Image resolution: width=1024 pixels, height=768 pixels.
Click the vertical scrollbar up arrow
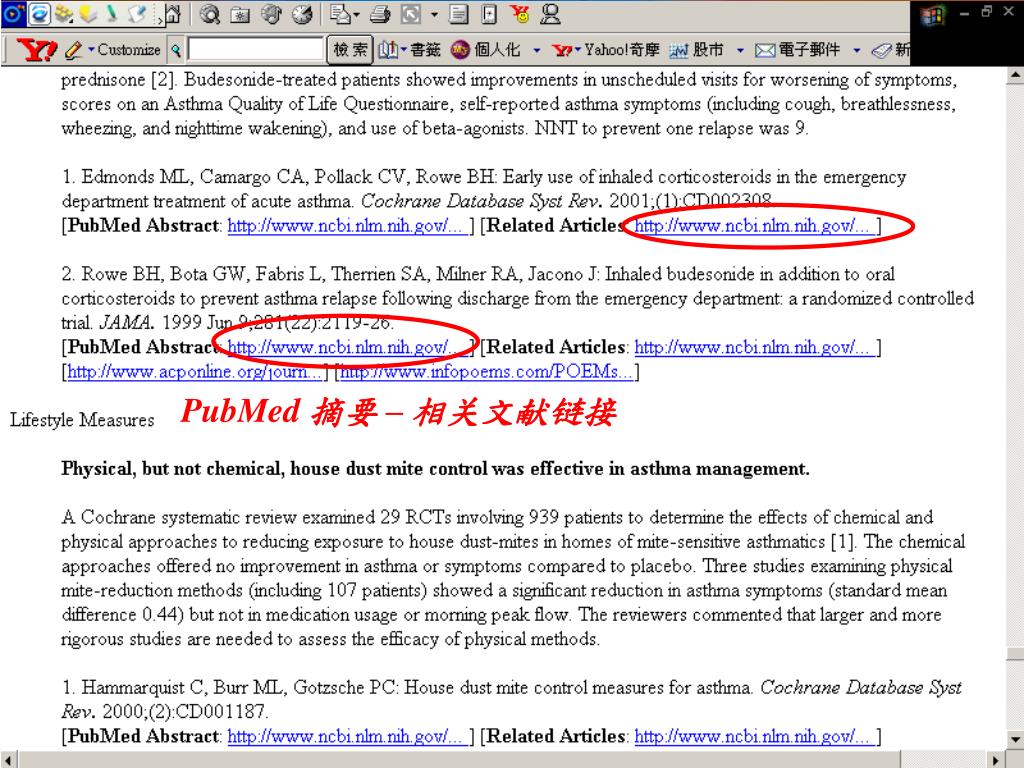tap(1016, 75)
